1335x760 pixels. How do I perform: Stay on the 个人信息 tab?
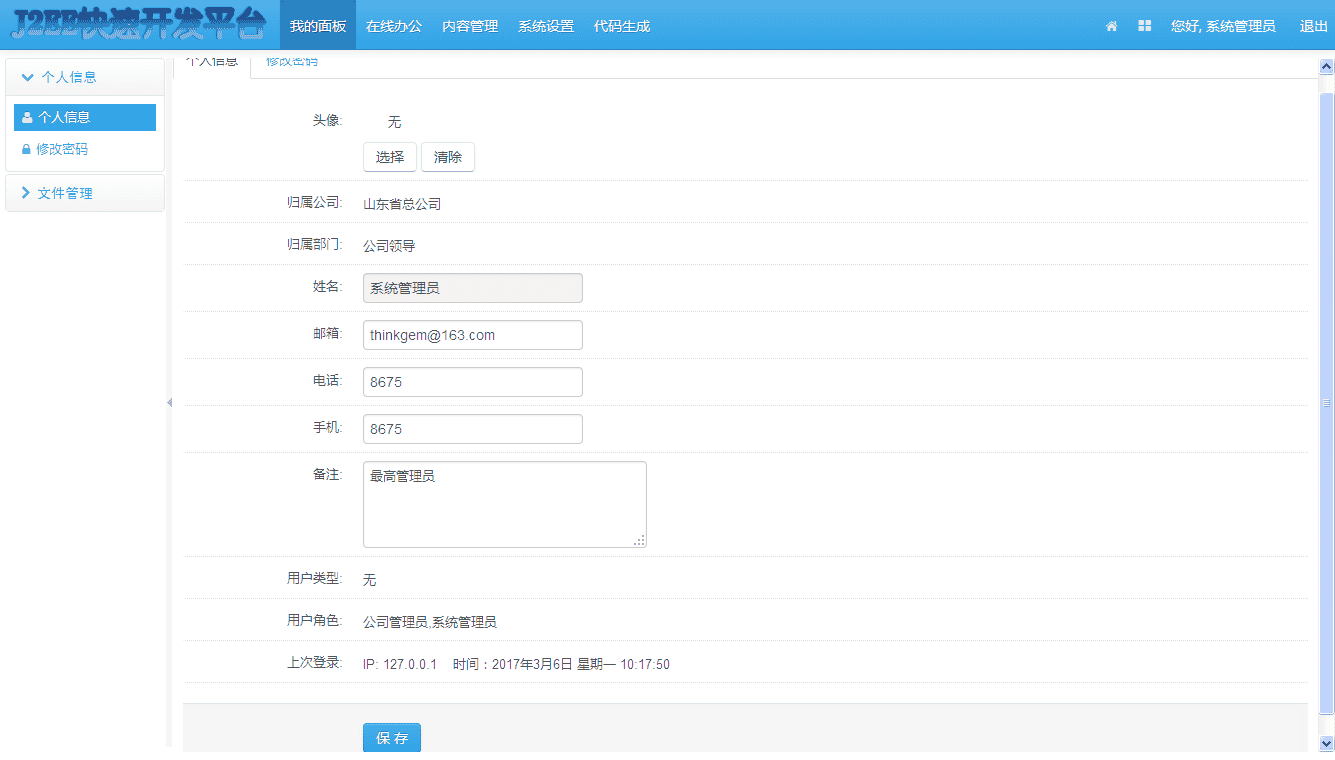click(211, 61)
